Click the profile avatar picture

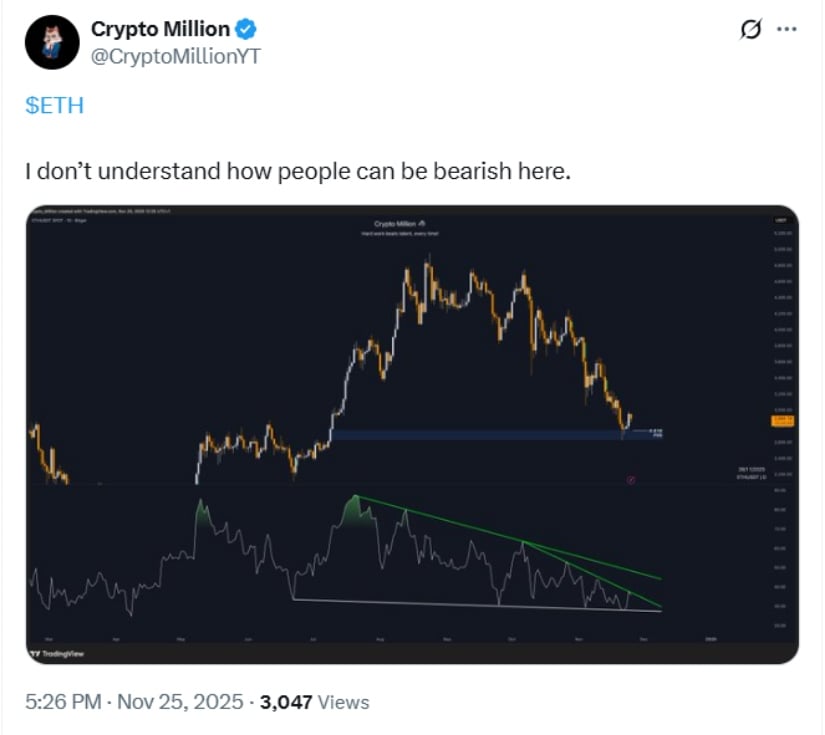tap(50, 41)
